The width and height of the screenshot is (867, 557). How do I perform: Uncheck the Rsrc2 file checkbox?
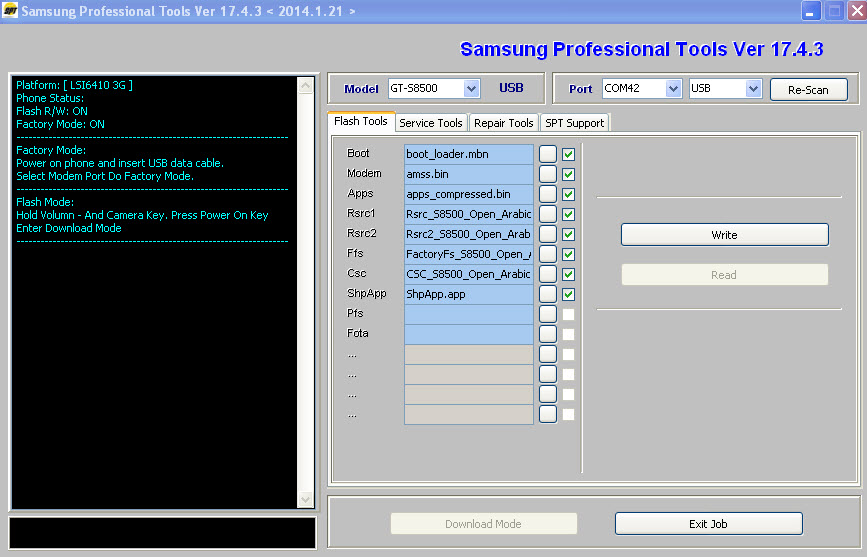[x=568, y=234]
